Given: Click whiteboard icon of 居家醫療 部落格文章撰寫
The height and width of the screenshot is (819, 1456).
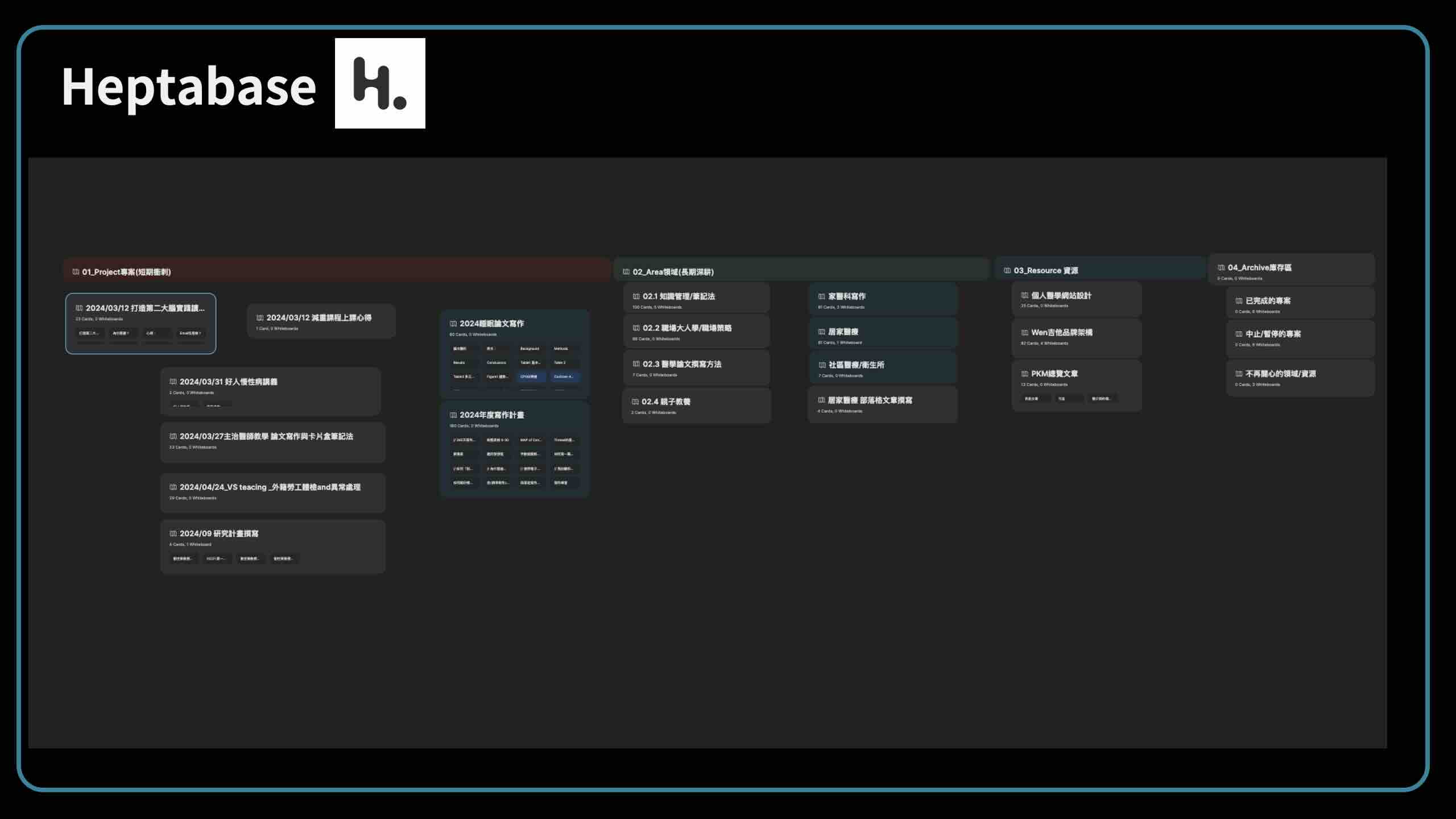Looking at the screenshot, I should pyautogui.click(x=821, y=400).
